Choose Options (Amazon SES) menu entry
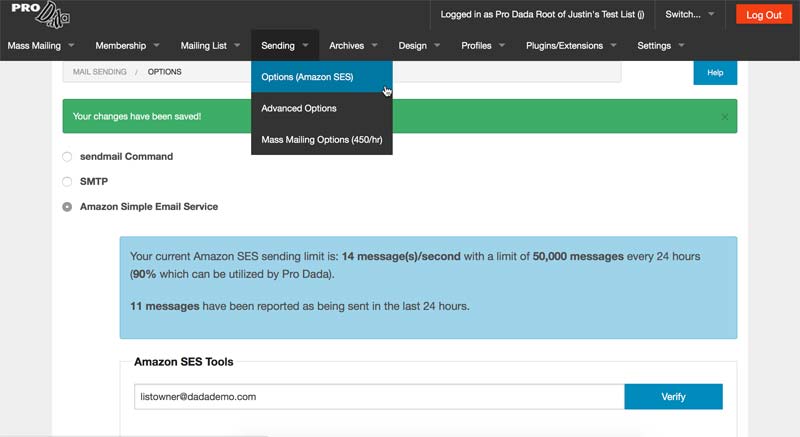 321,76
